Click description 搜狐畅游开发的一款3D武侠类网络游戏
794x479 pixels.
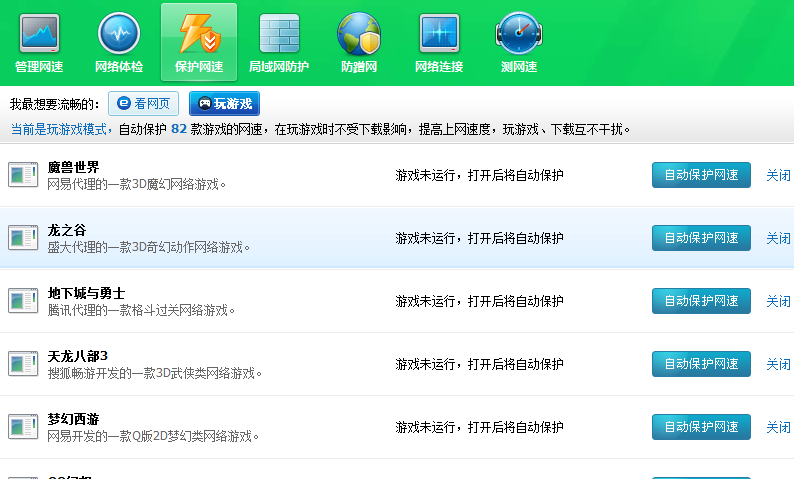coord(154,374)
